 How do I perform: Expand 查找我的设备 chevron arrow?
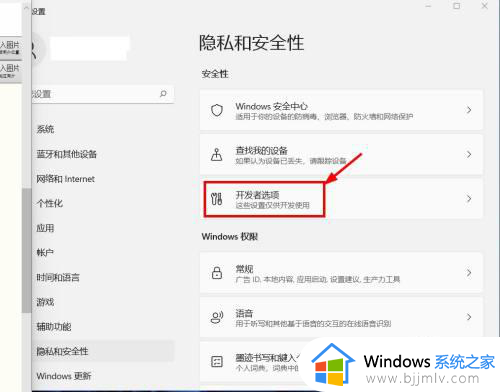tap(469, 154)
